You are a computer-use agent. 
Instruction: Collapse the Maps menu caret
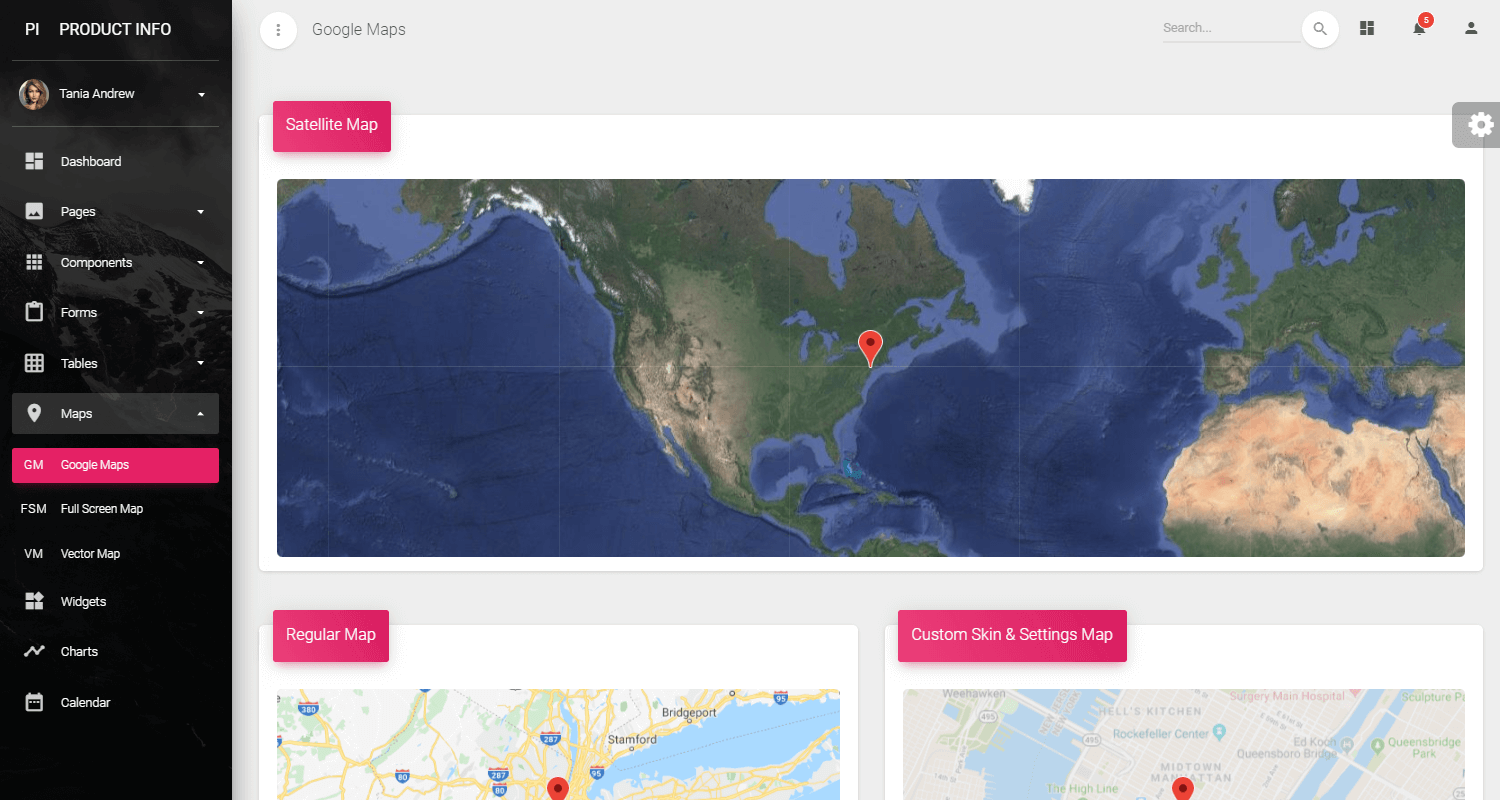click(200, 414)
